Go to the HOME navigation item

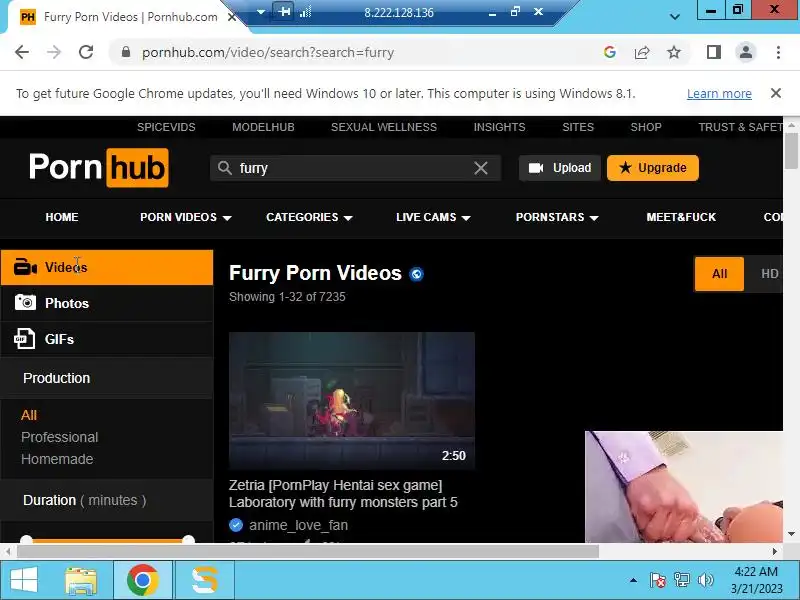click(x=62, y=217)
